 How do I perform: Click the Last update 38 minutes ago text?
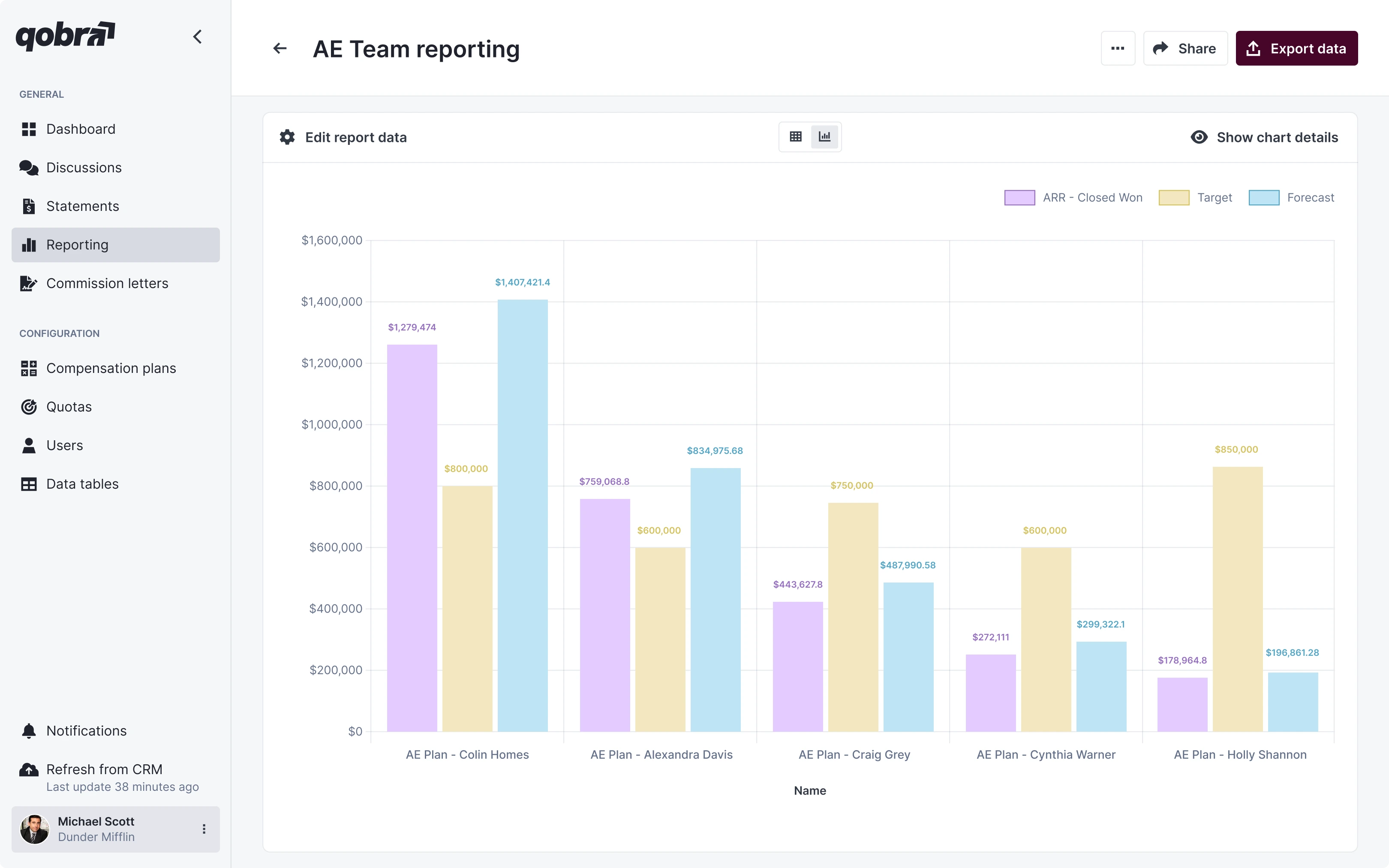pyautogui.click(x=122, y=787)
